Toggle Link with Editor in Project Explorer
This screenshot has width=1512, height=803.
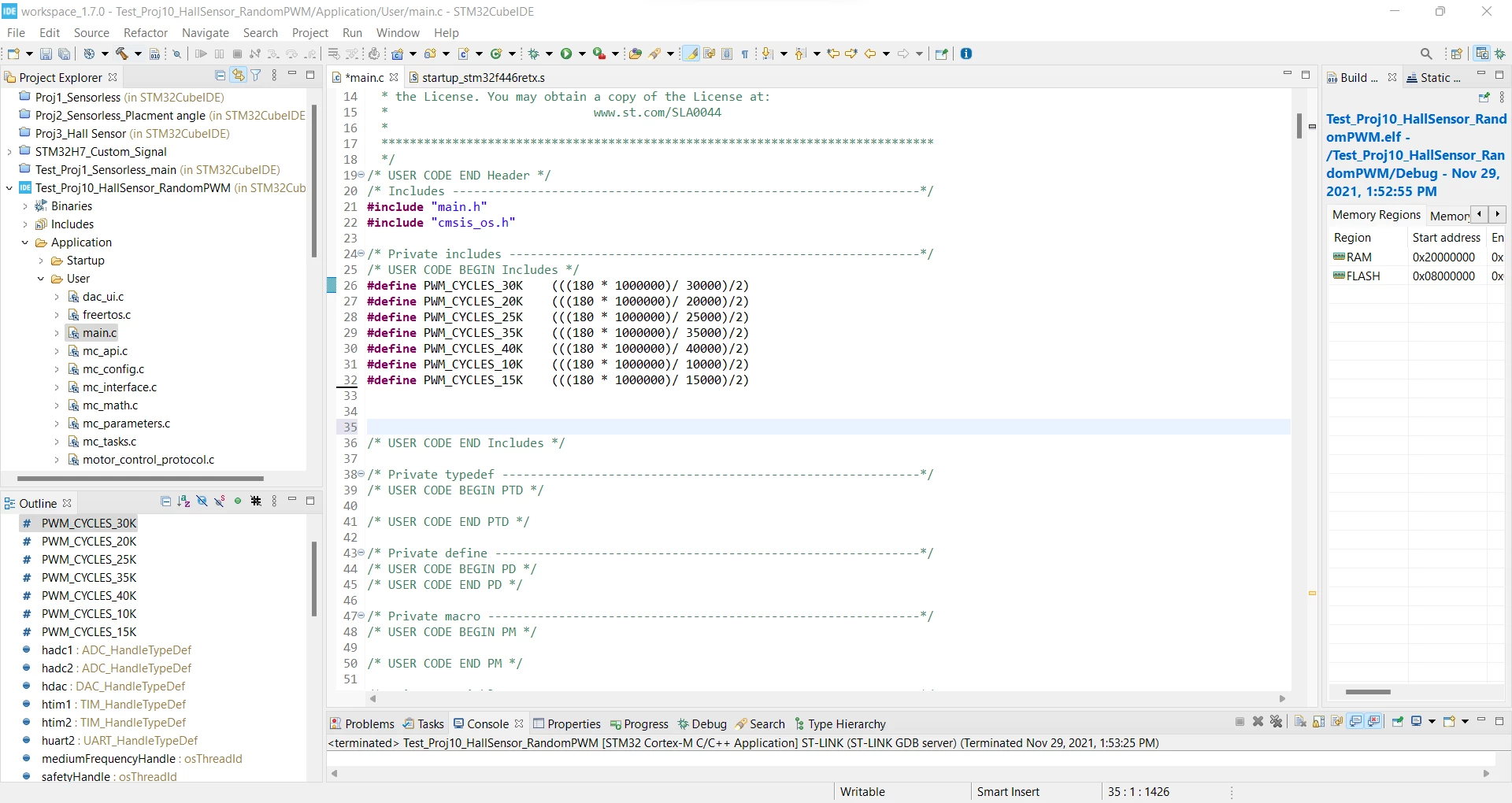click(238, 76)
